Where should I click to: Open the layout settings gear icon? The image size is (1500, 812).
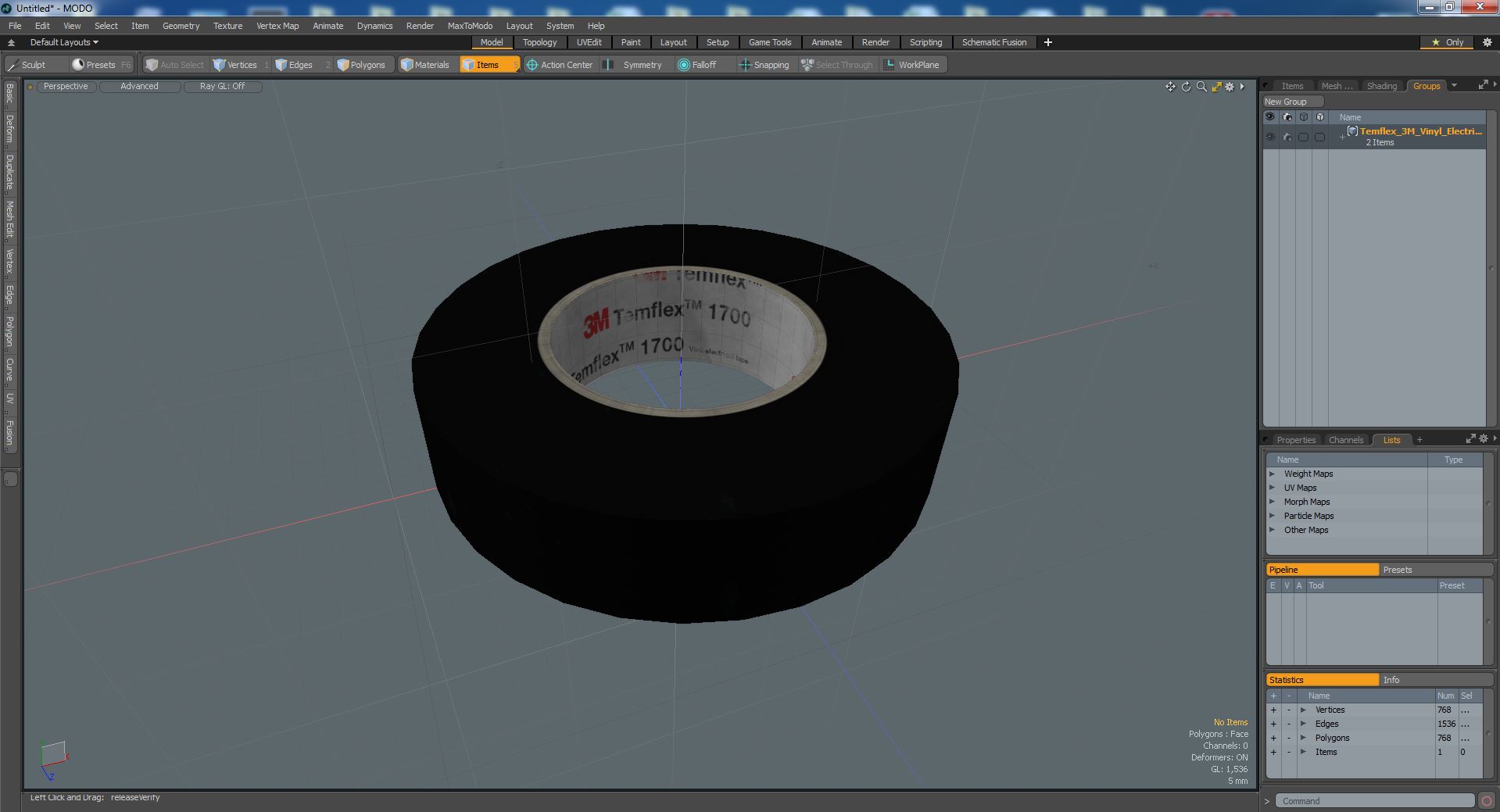[1487, 42]
